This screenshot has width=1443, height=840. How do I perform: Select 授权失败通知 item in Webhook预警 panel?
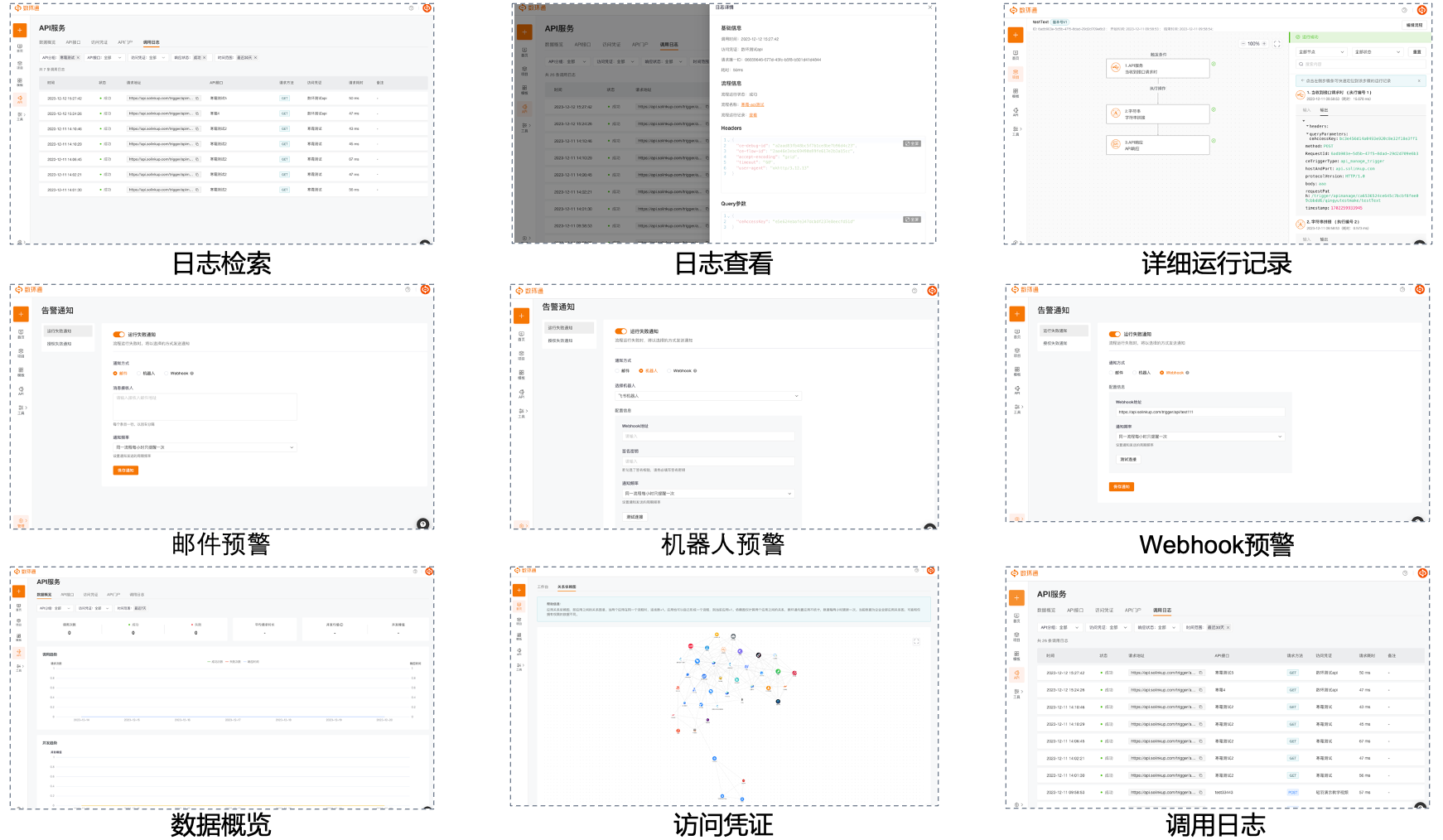point(1055,343)
